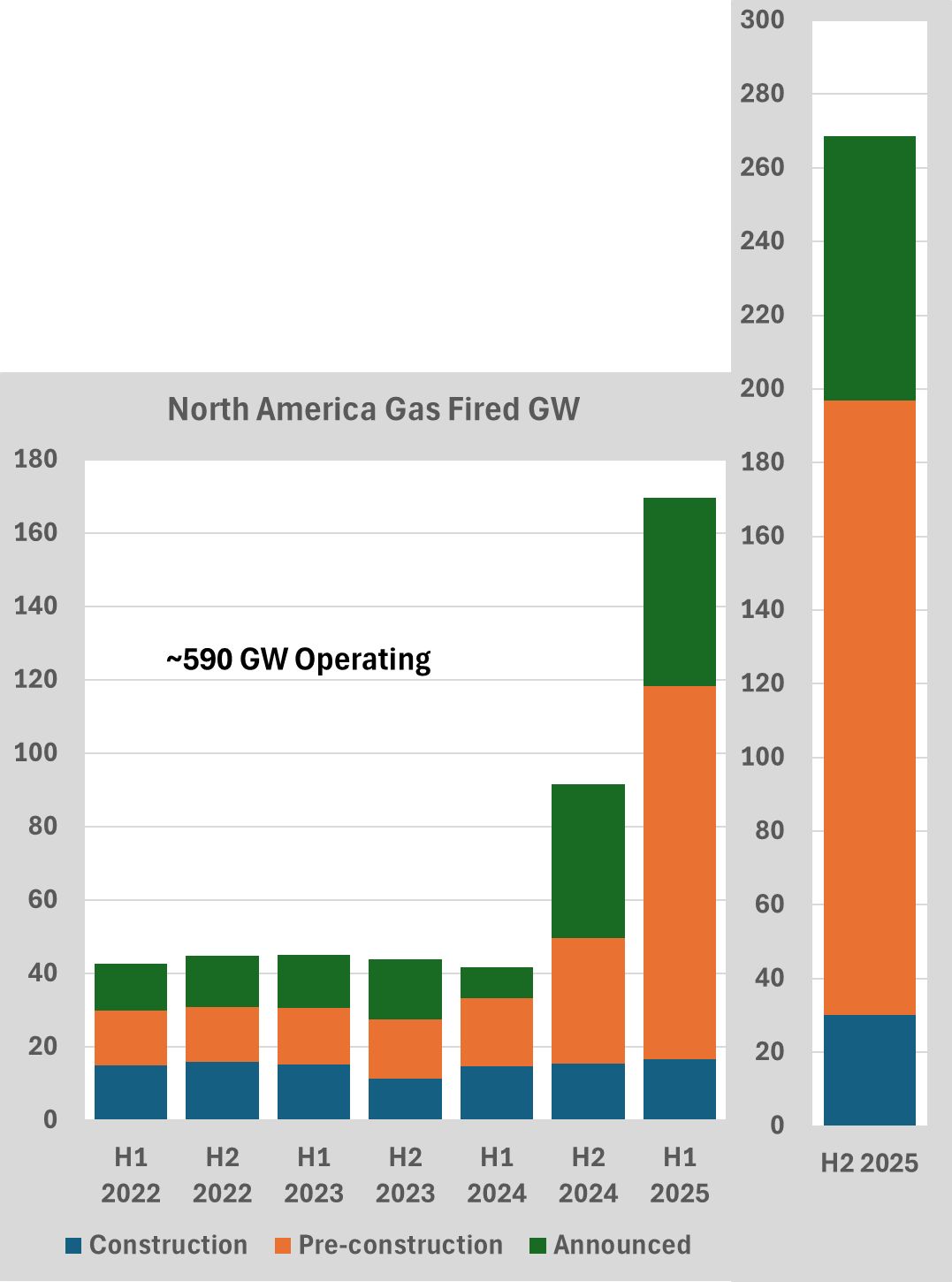Screen dimensions: 952x1282
Task: Select the green Announced segment of H1 2025 bar
Action: (x=679, y=592)
